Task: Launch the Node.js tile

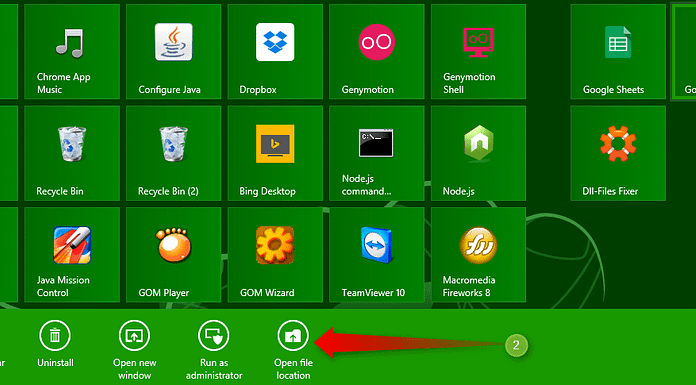Action: [x=478, y=153]
